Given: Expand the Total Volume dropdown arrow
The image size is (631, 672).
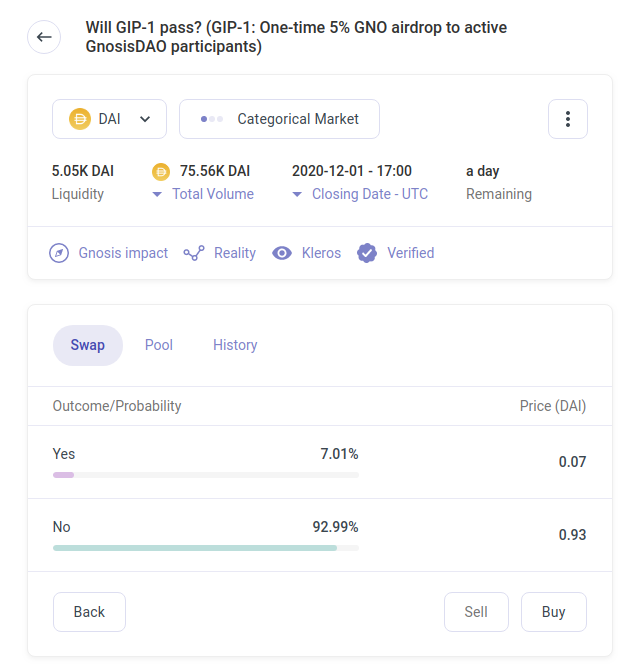Looking at the screenshot, I should 157,194.
